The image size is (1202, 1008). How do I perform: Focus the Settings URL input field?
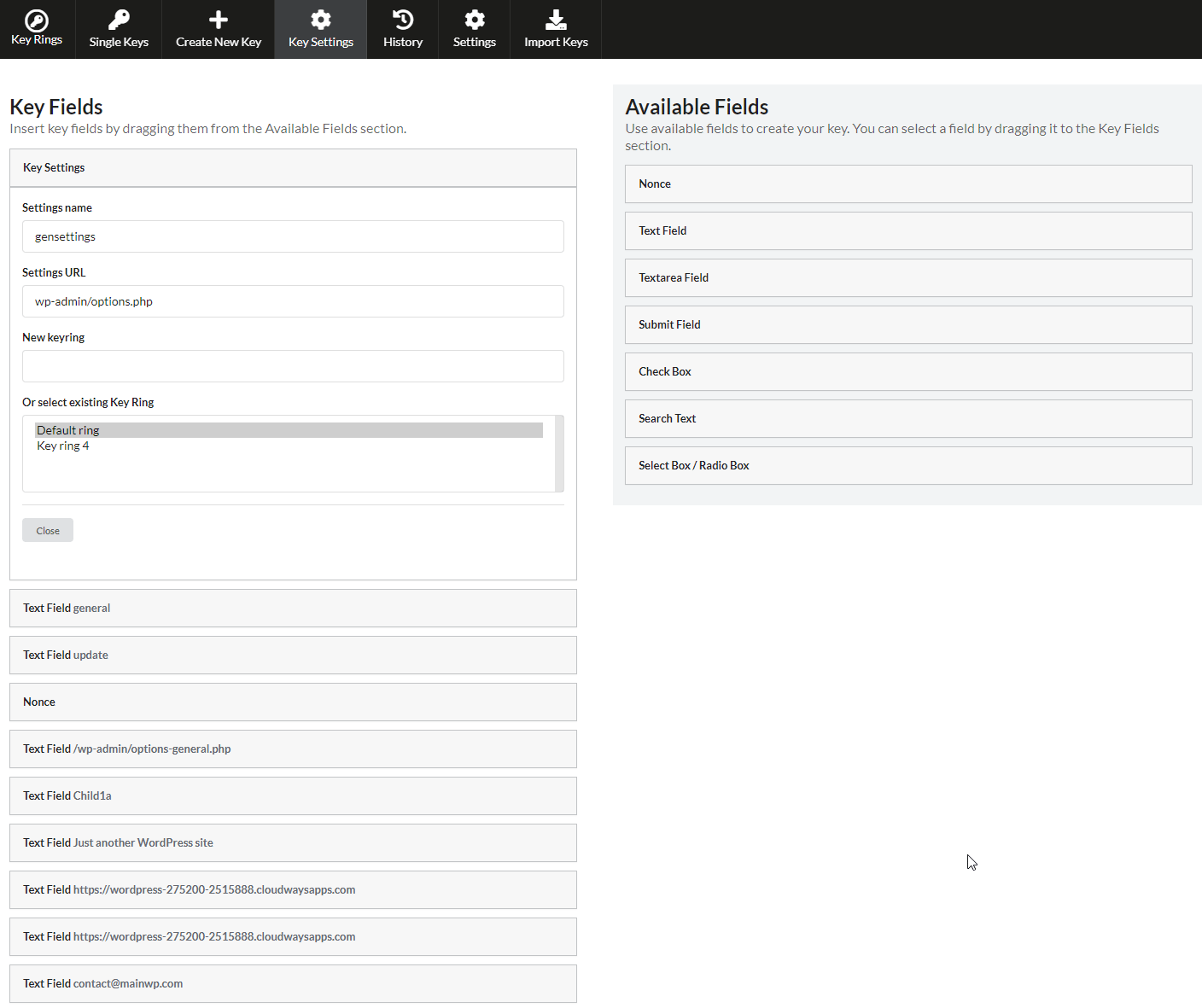(293, 301)
